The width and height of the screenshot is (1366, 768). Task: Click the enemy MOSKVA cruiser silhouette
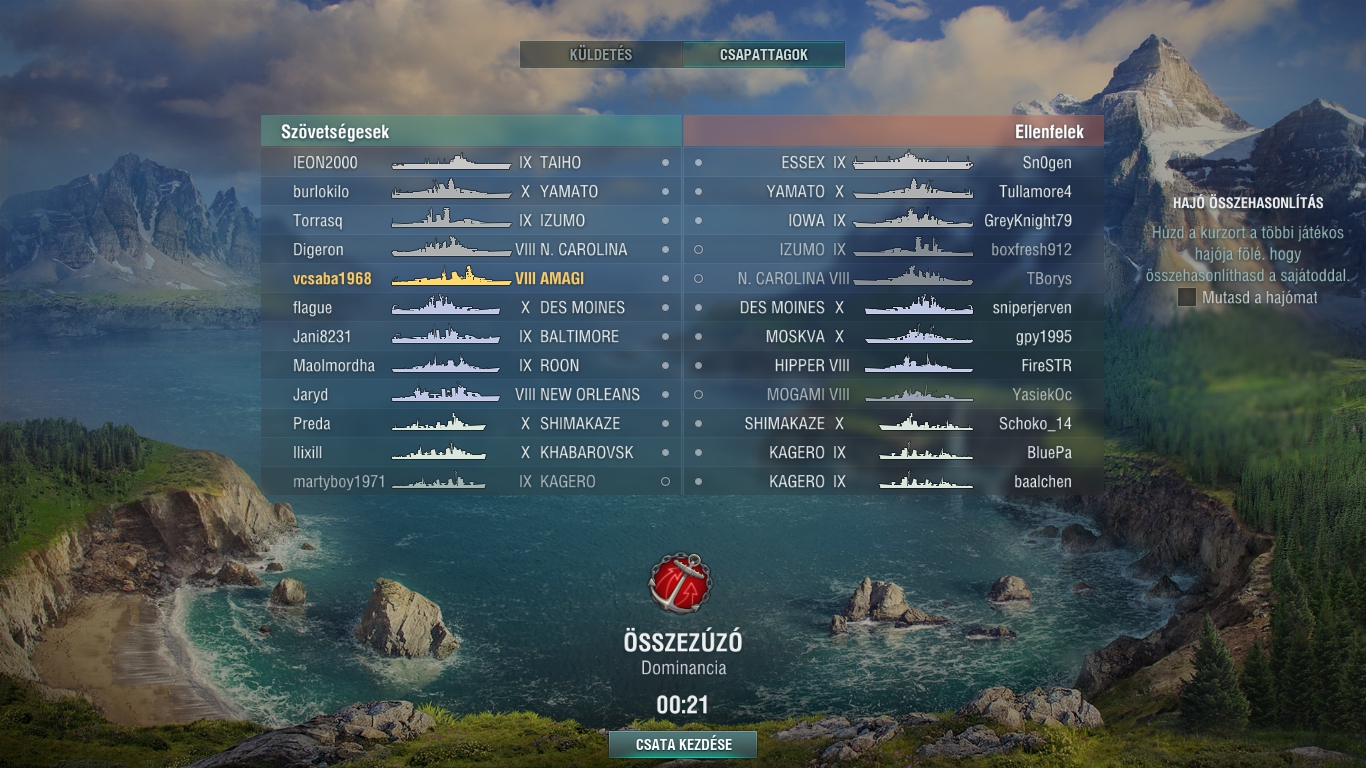919,336
